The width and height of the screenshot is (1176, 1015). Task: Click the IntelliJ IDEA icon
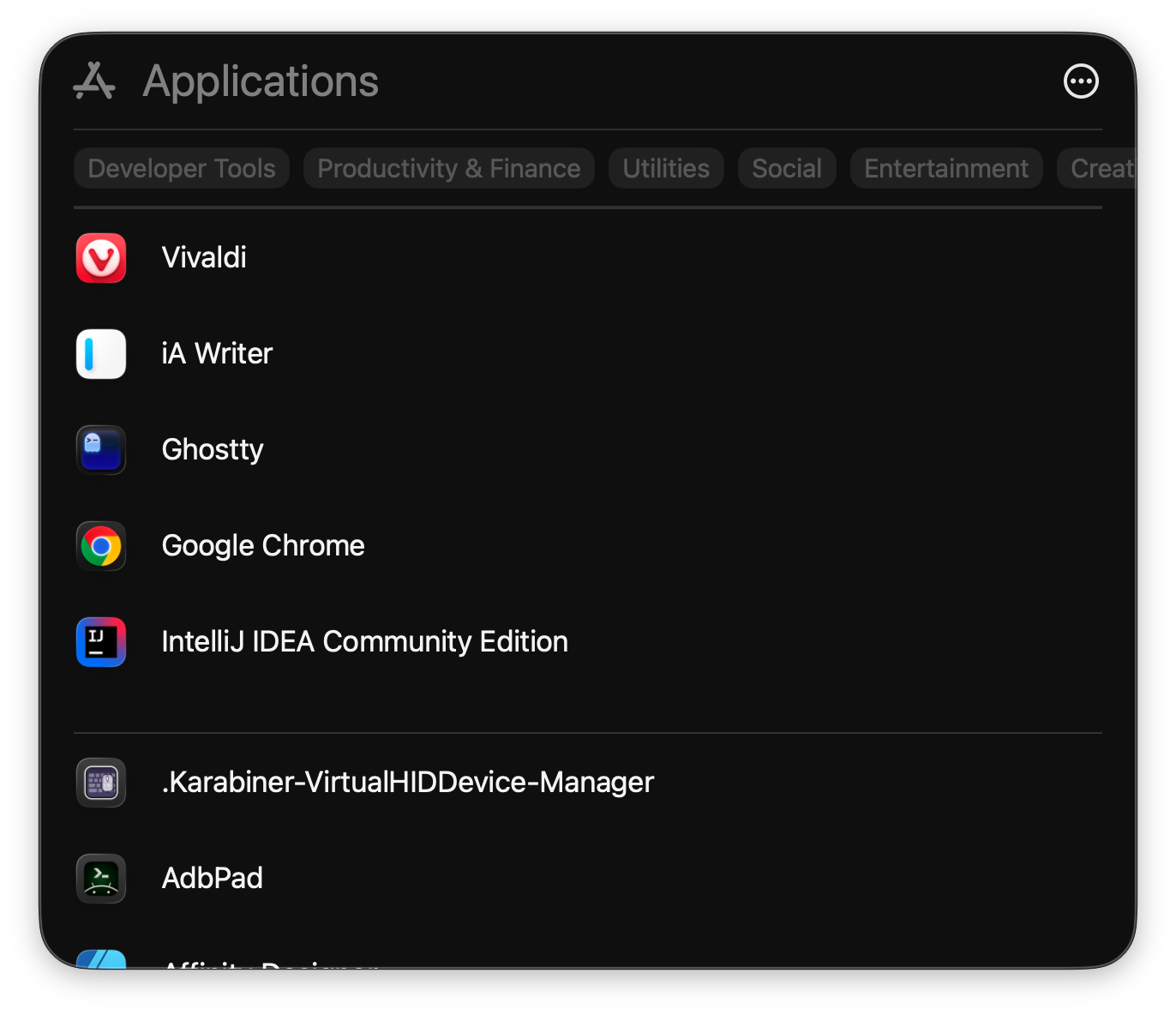[101, 642]
